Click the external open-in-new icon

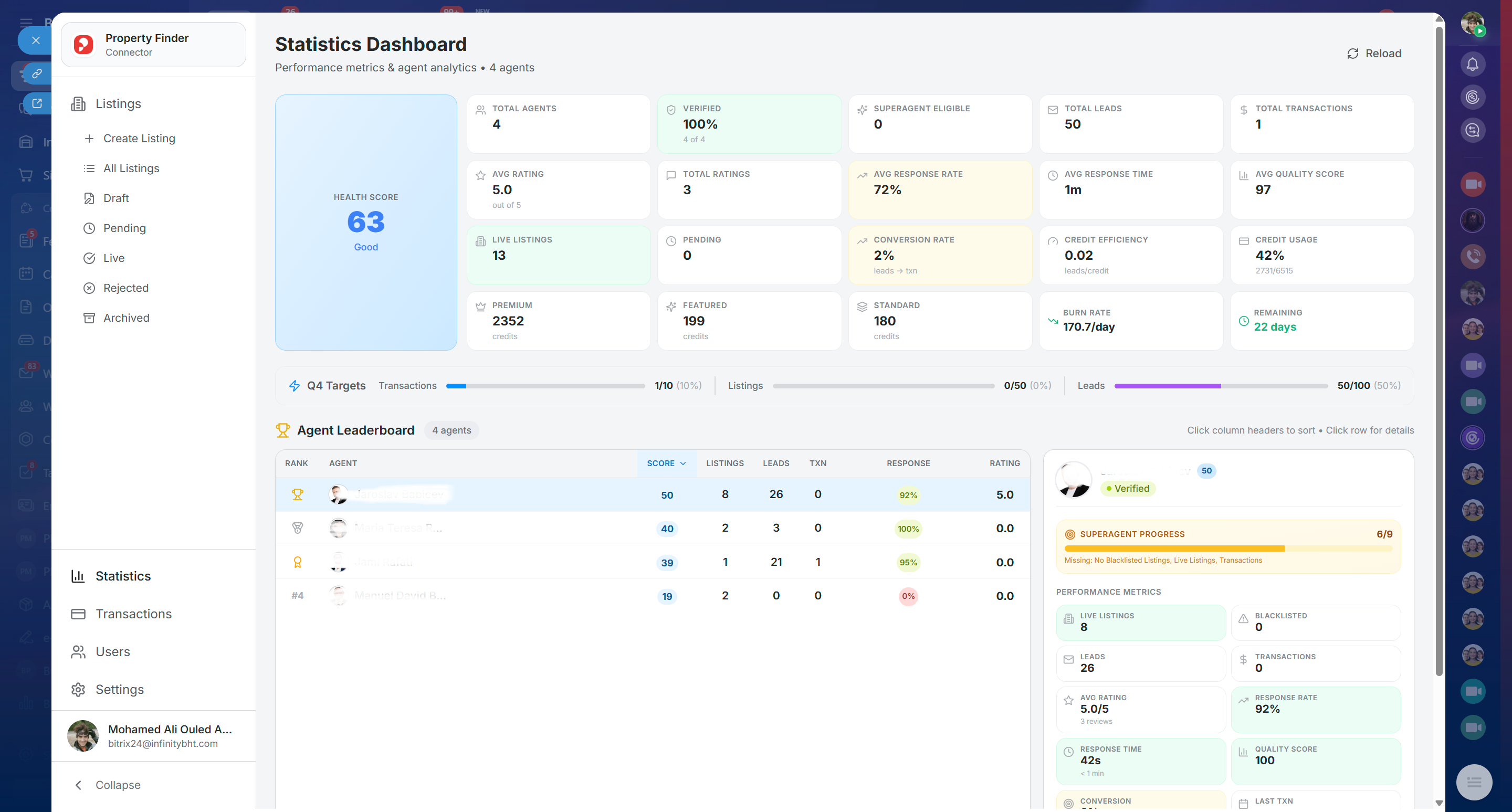coord(37,103)
